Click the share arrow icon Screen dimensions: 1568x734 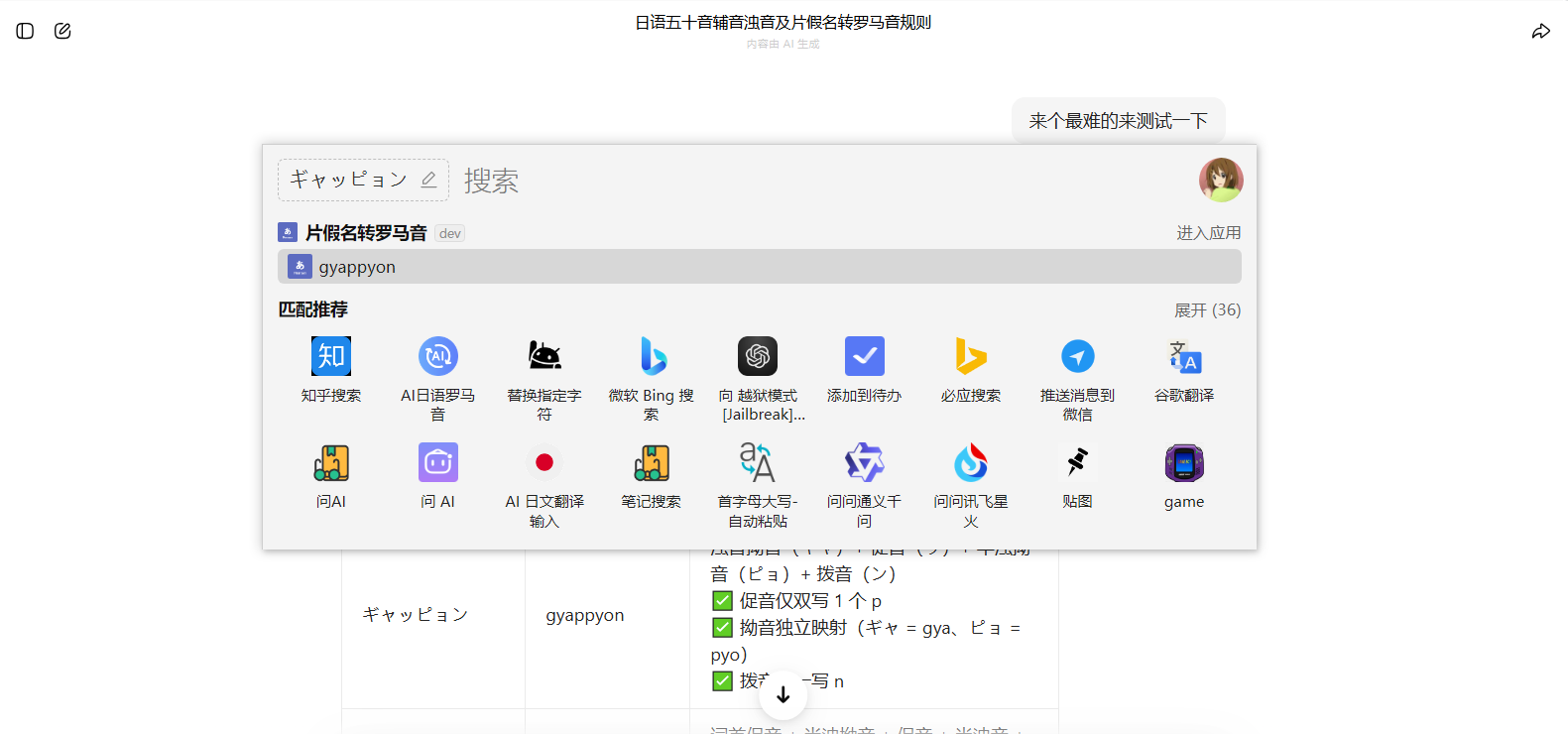[x=1540, y=32]
